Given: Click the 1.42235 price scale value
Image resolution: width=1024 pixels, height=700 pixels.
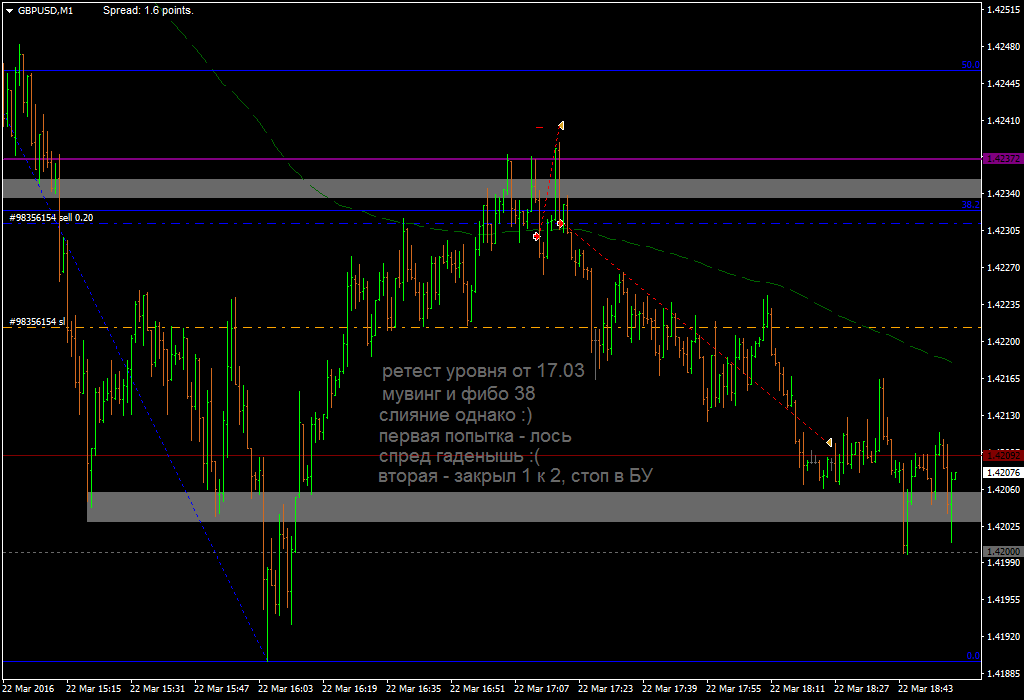Looking at the screenshot, I should 1003,304.
